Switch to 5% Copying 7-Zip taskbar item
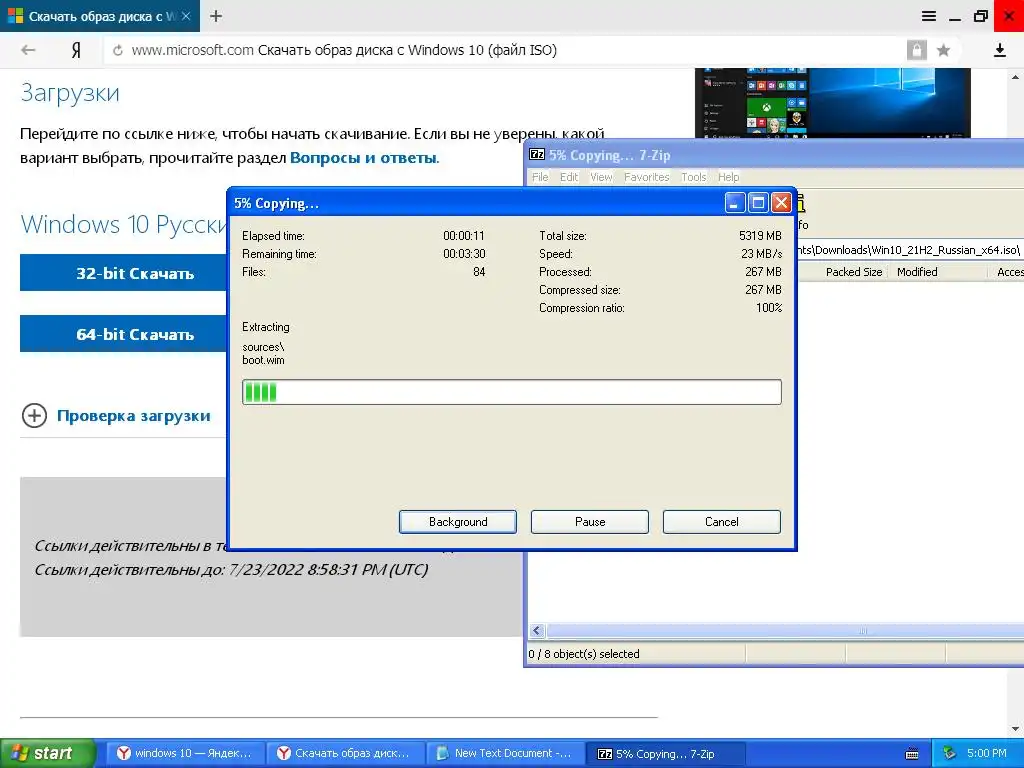 [x=665, y=753]
